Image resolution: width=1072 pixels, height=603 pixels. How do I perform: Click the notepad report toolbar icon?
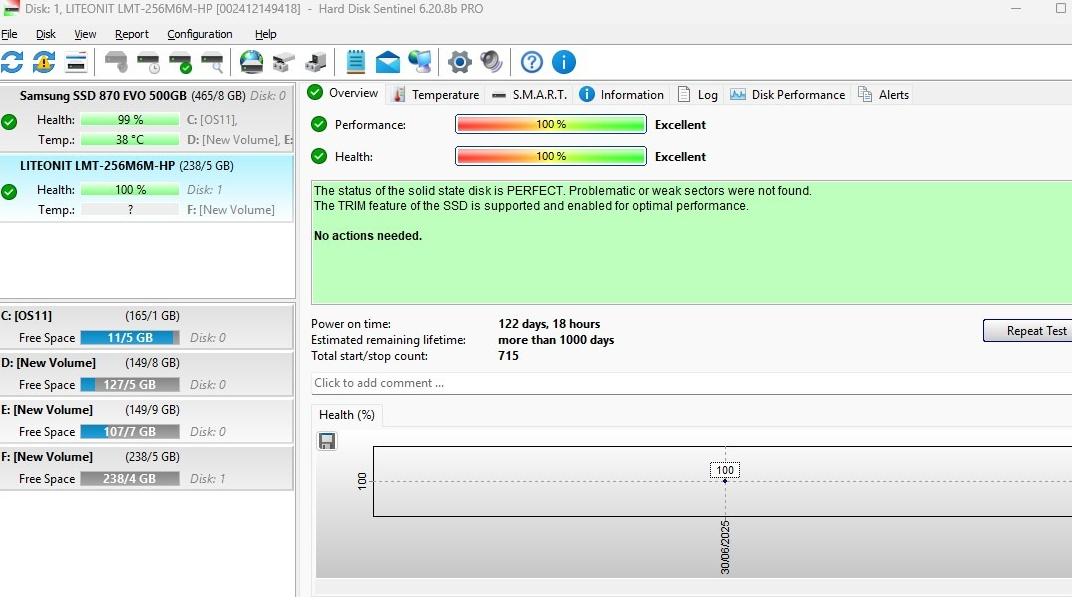coord(355,62)
